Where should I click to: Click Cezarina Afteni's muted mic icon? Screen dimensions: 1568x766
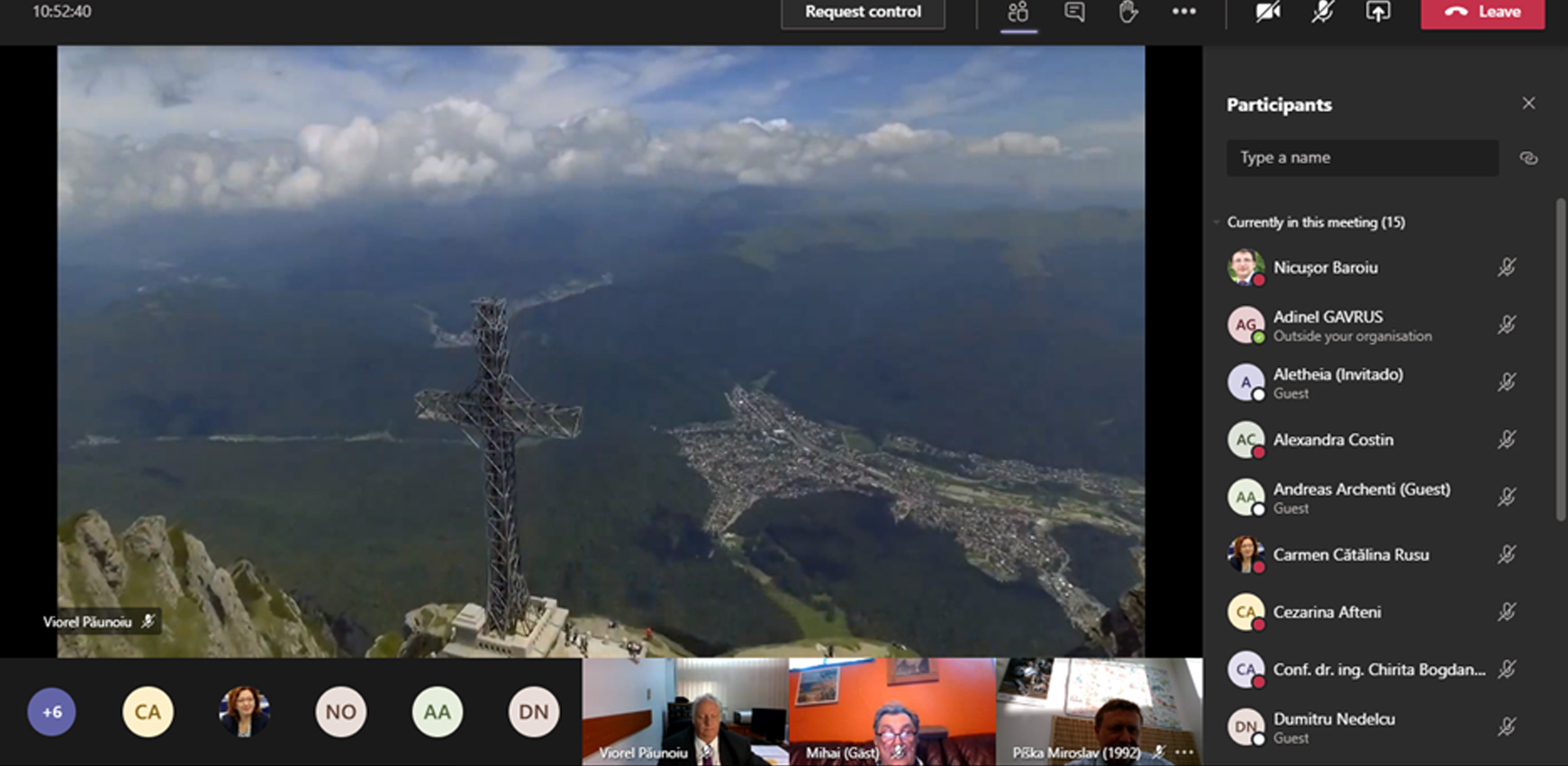click(1507, 612)
